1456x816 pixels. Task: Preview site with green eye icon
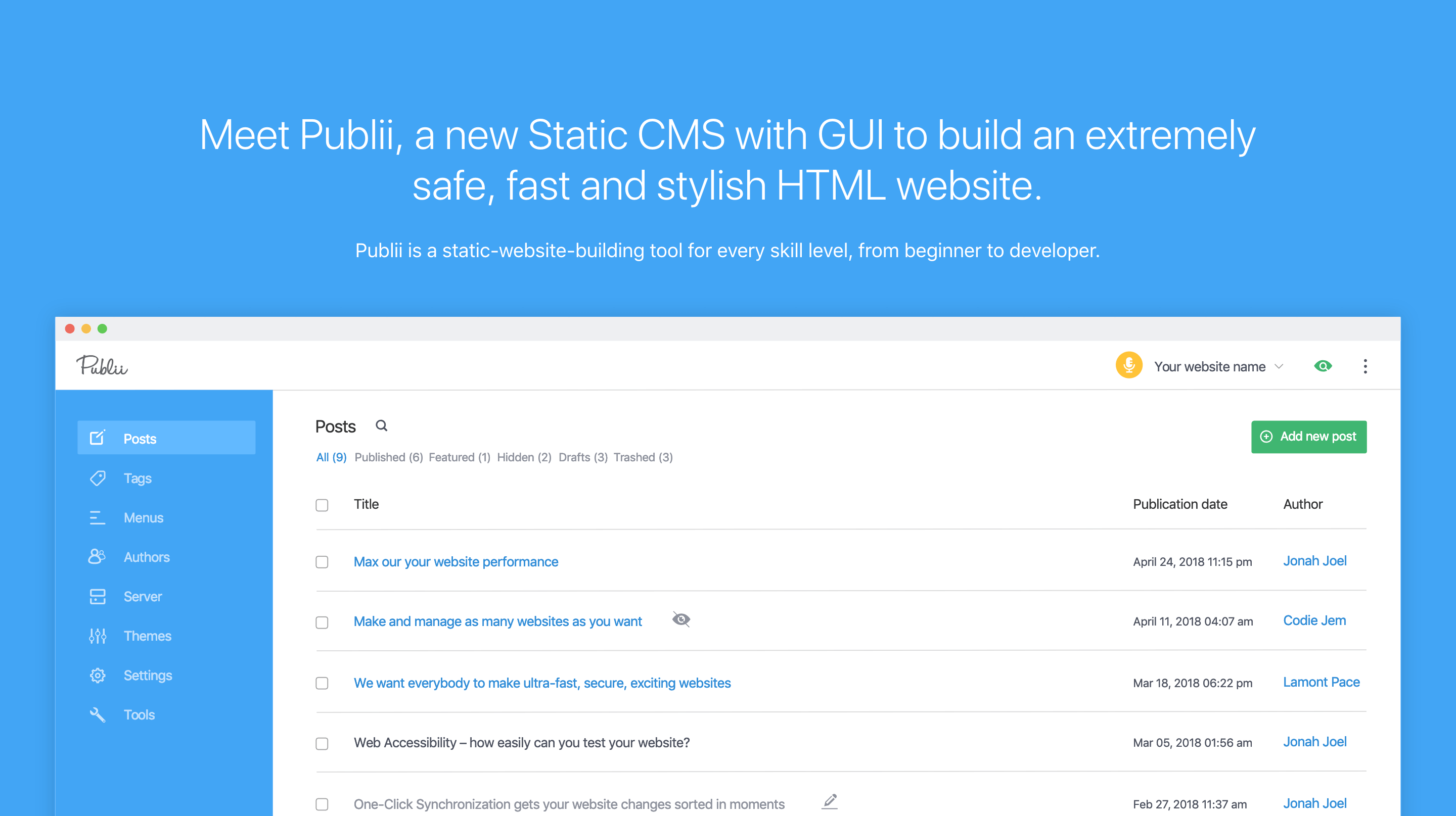click(x=1323, y=366)
